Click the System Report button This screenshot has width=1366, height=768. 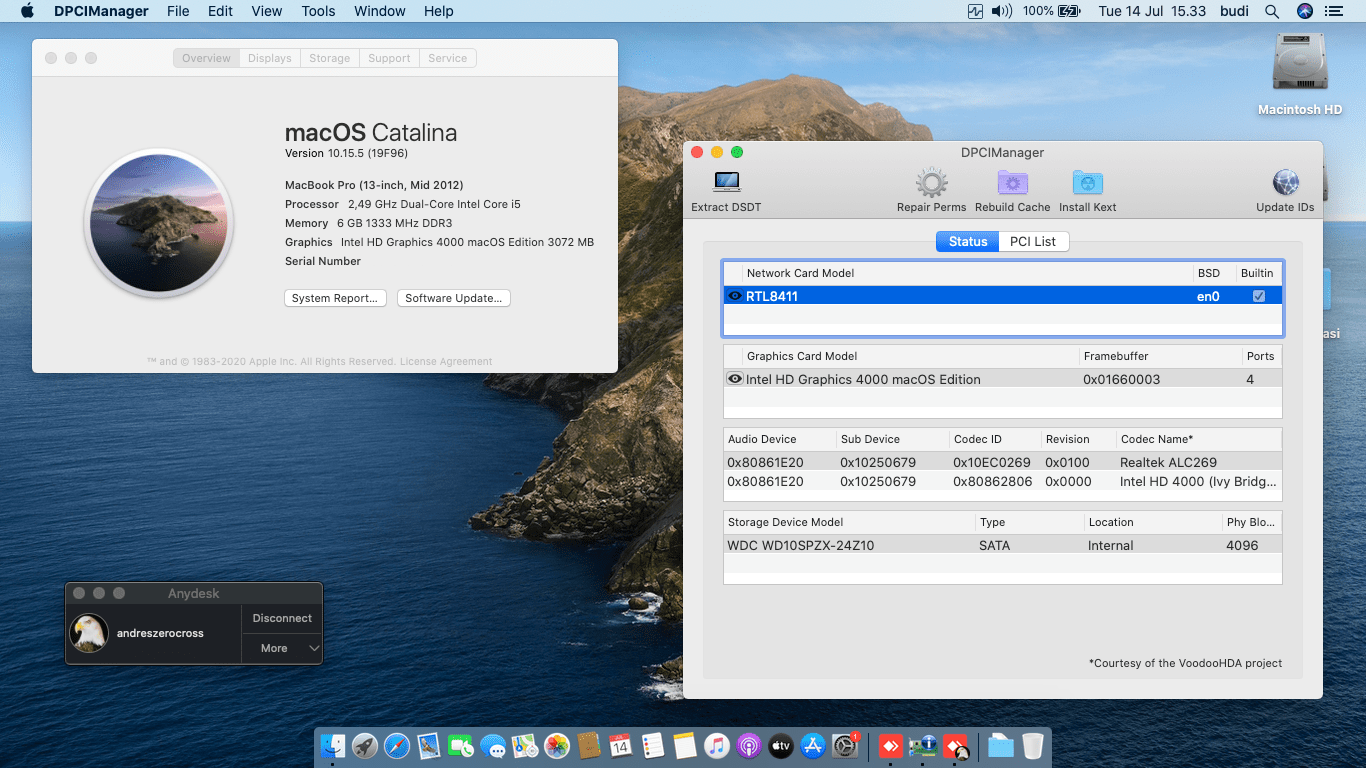(x=335, y=297)
